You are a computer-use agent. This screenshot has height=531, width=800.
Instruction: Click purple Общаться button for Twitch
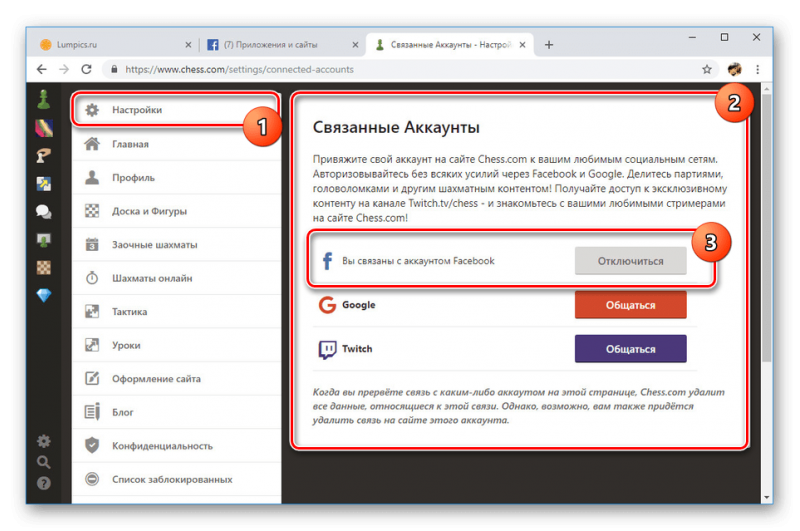point(631,349)
